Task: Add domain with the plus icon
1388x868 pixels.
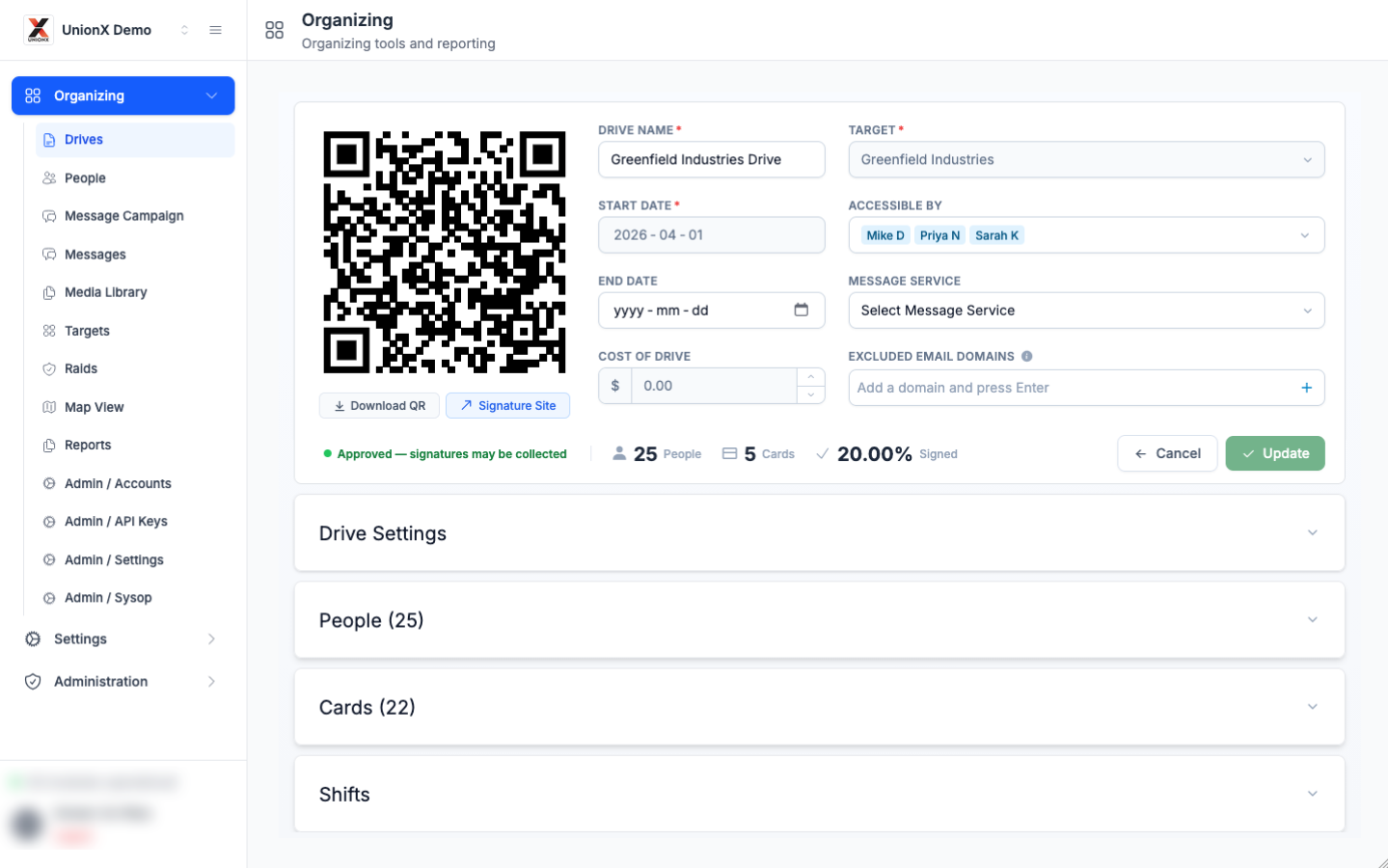Action: [x=1307, y=388]
